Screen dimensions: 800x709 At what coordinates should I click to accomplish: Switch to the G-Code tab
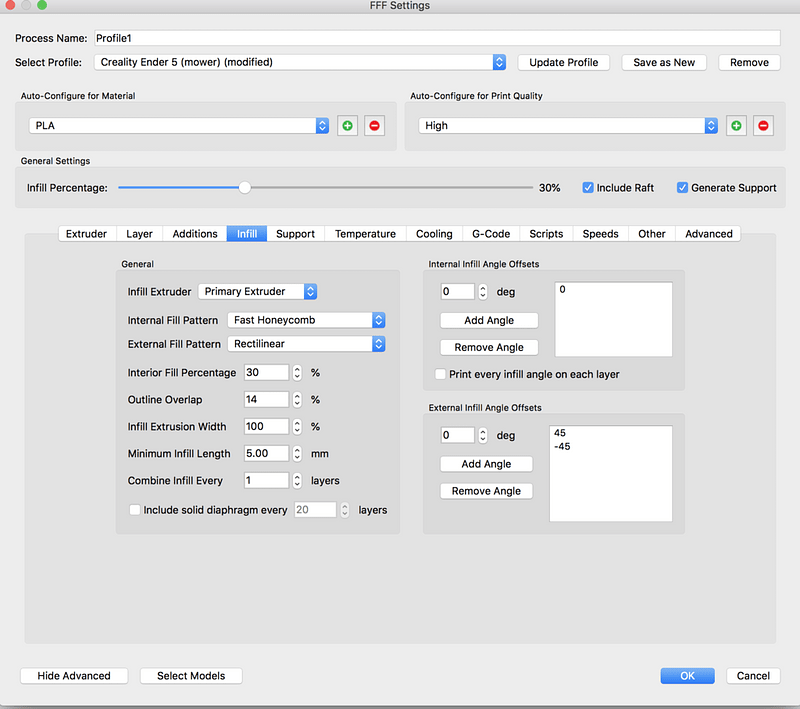click(491, 234)
